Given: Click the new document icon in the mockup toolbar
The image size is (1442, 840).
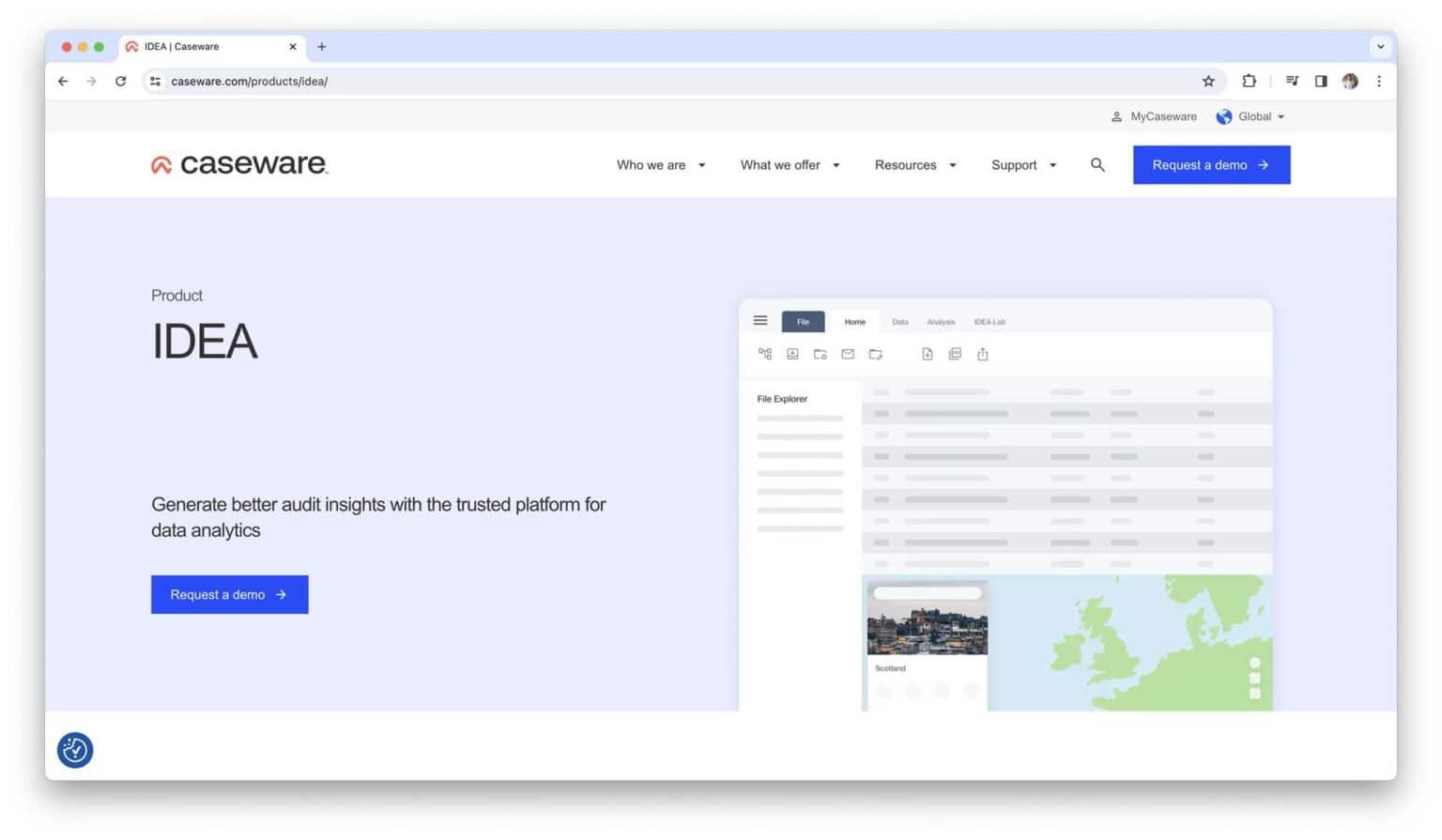Looking at the screenshot, I should [928, 354].
